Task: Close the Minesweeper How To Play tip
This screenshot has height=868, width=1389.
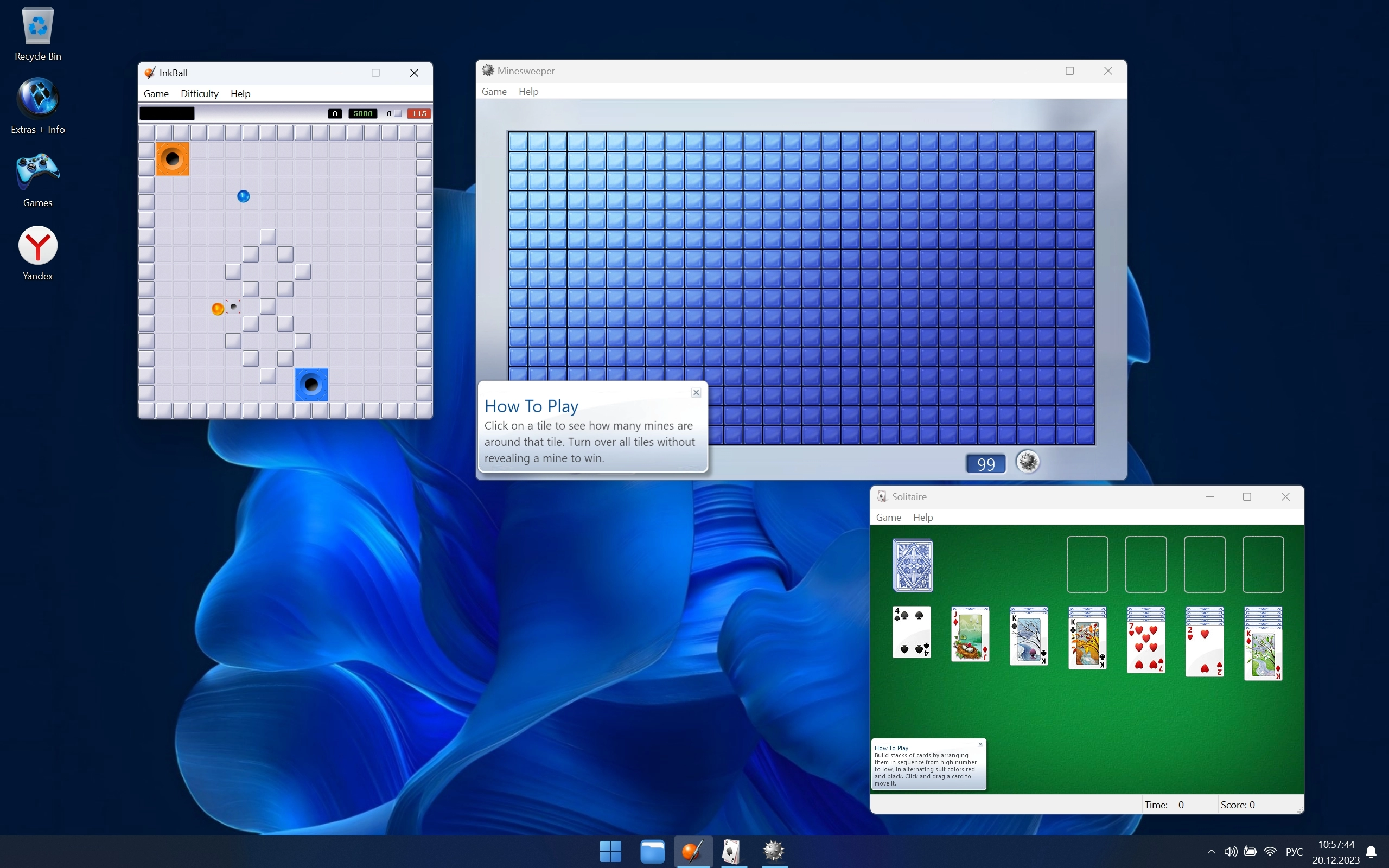Action: (696, 393)
